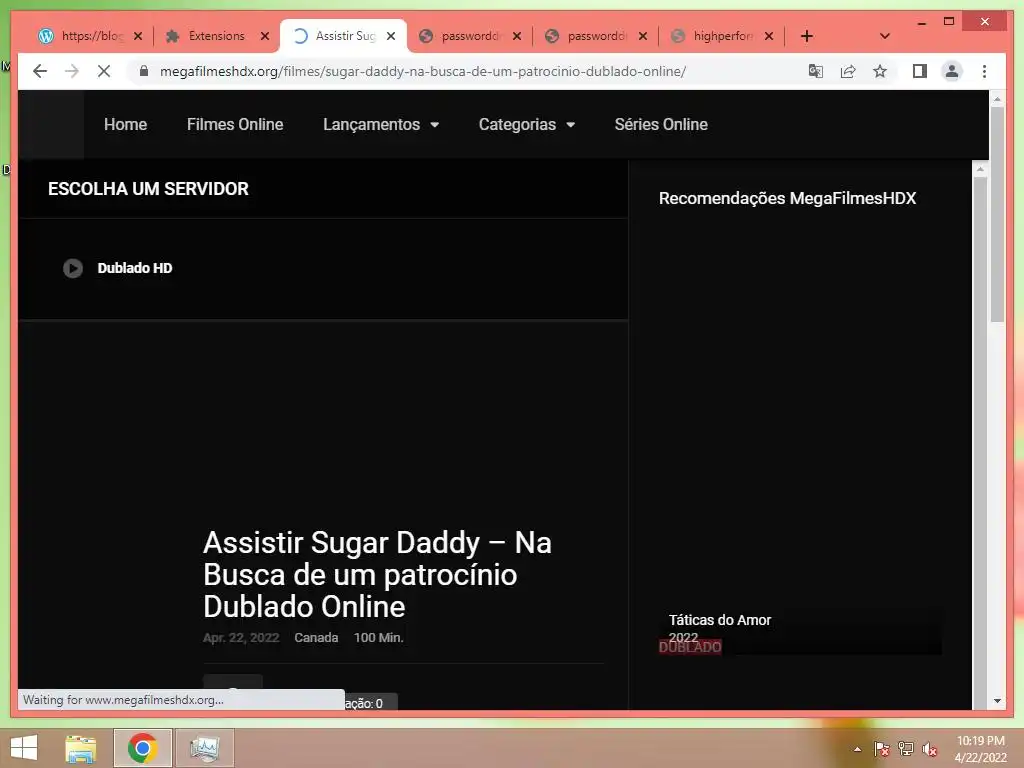Click the 100 Min. duration text
The width and height of the screenshot is (1024, 768).
pos(378,638)
